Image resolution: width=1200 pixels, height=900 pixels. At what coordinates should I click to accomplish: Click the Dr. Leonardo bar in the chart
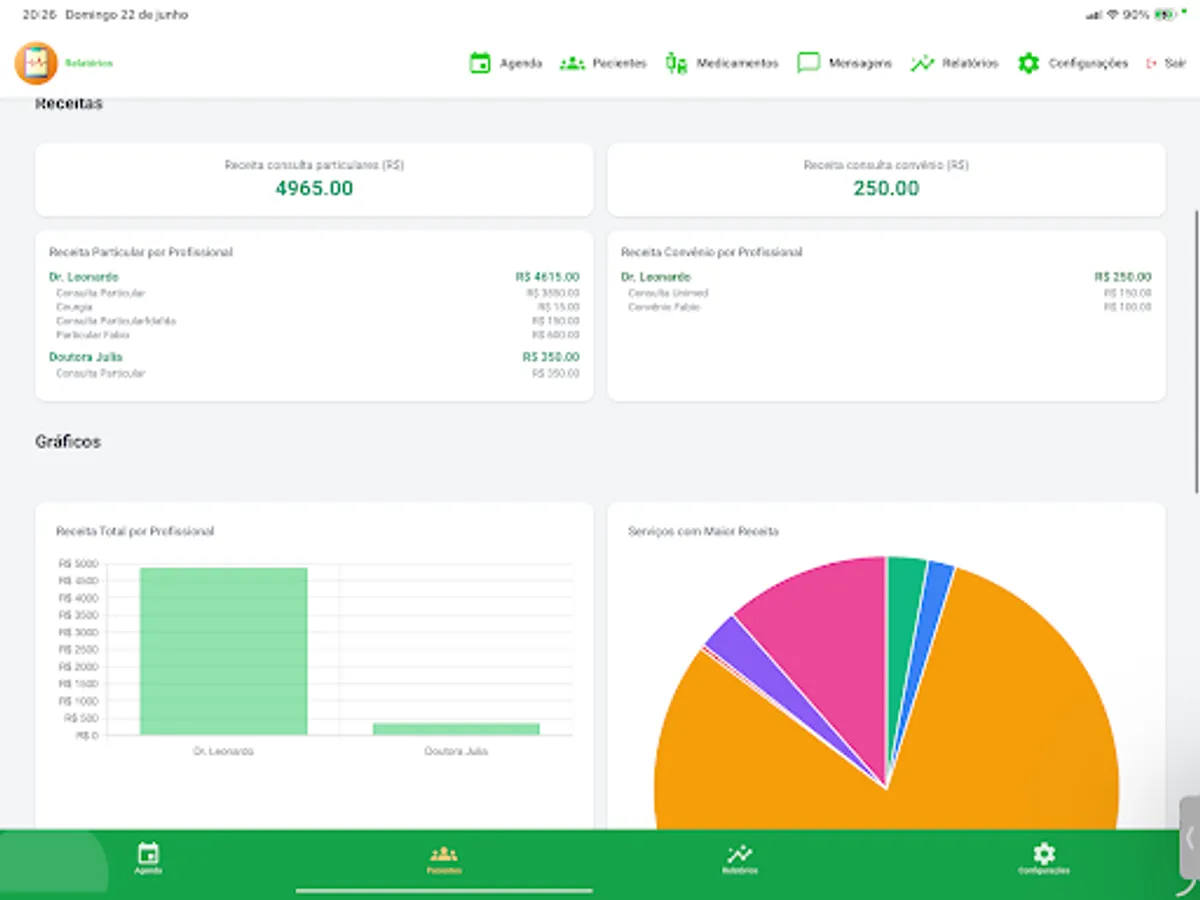pyautogui.click(x=223, y=651)
